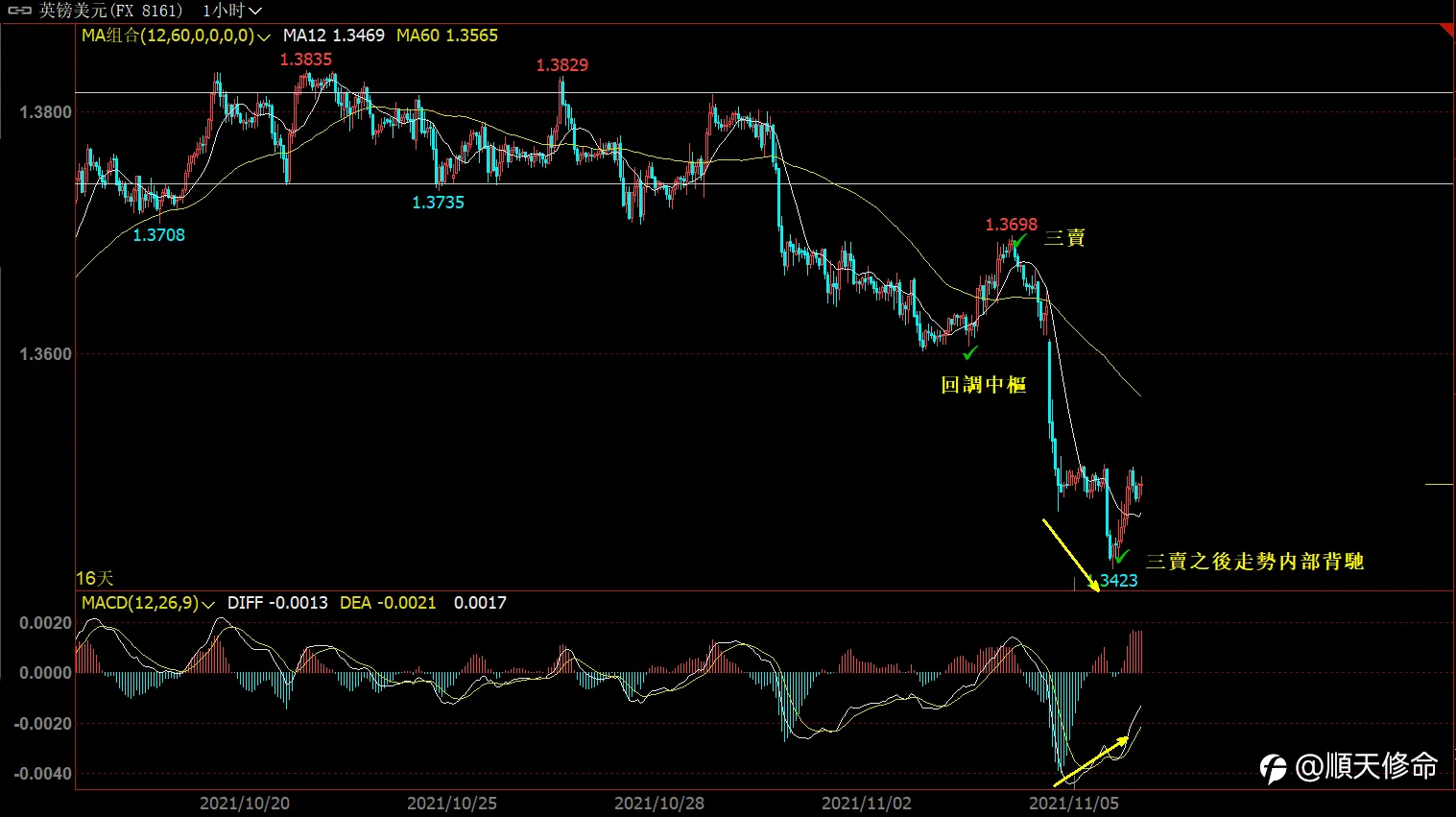The image size is (1456, 817).
Task: Expand the MA组合(12,60,0,0,0,0) indicator settings
Action: click(x=176, y=36)
